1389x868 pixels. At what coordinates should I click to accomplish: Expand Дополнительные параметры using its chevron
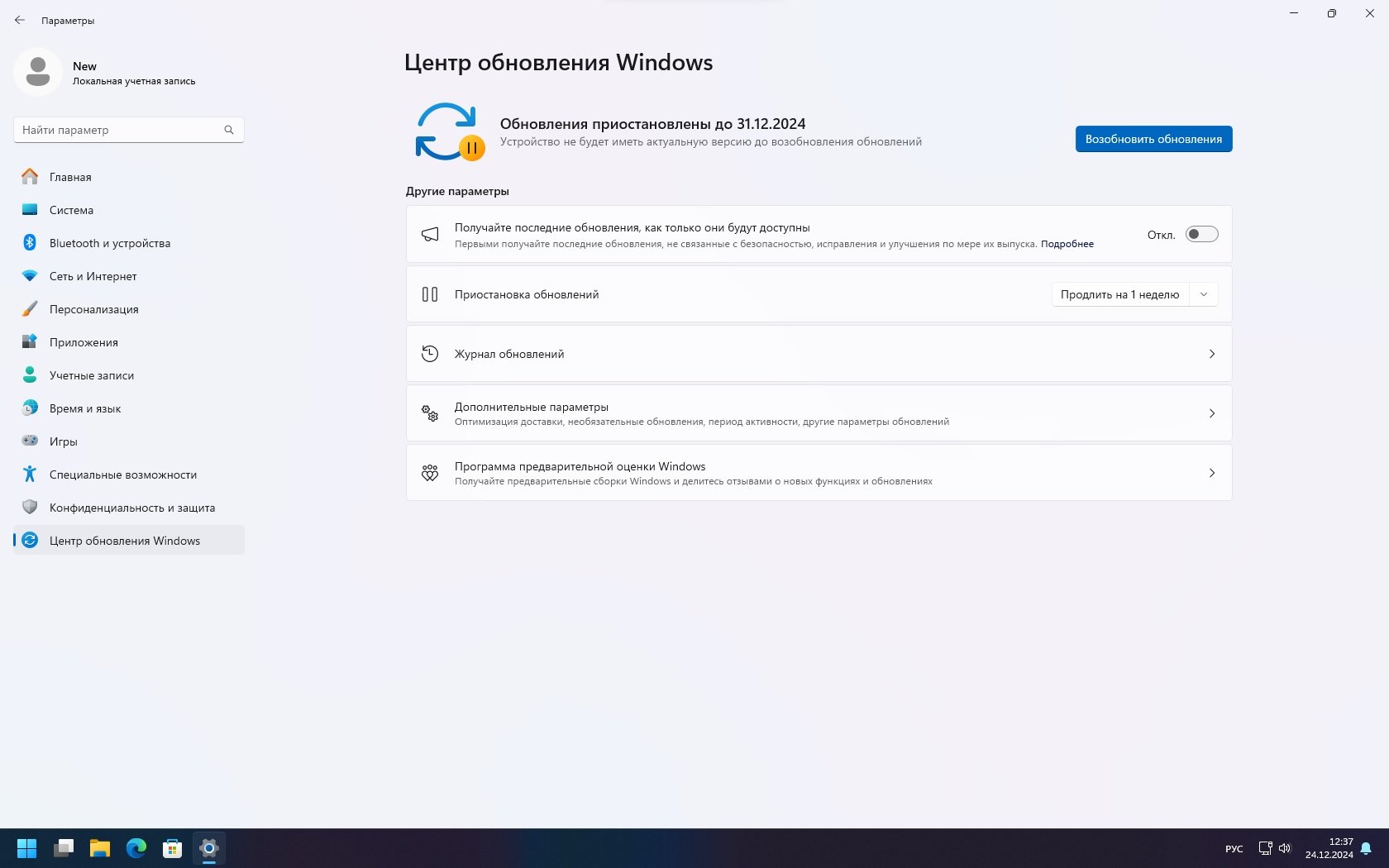coord(1212,413)
